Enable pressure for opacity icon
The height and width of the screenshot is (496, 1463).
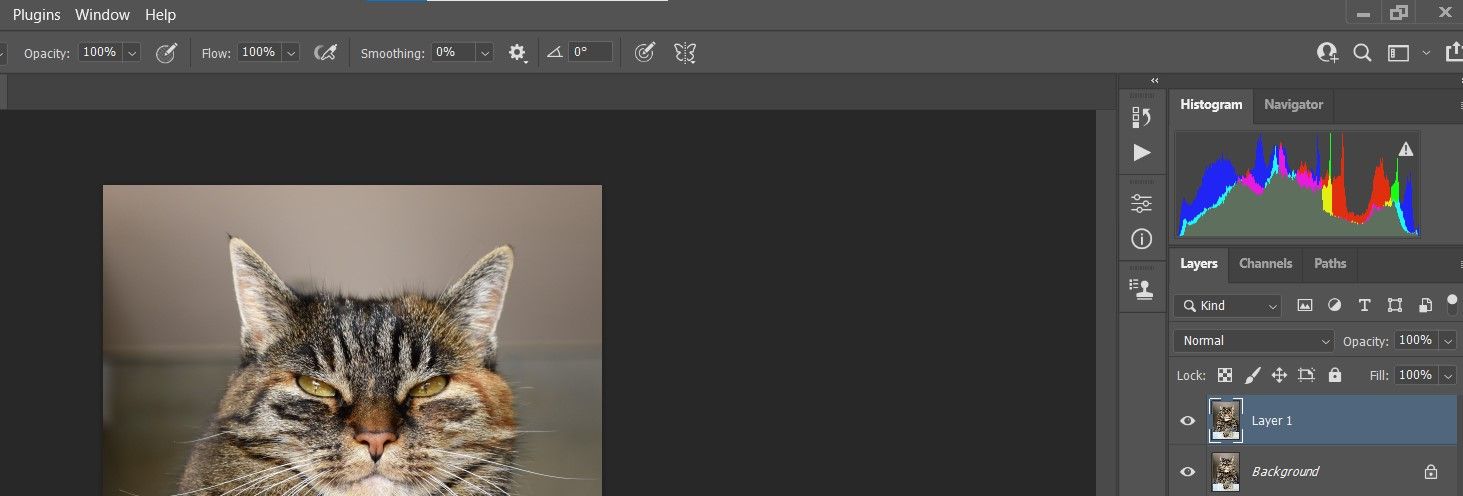[167, 53]
